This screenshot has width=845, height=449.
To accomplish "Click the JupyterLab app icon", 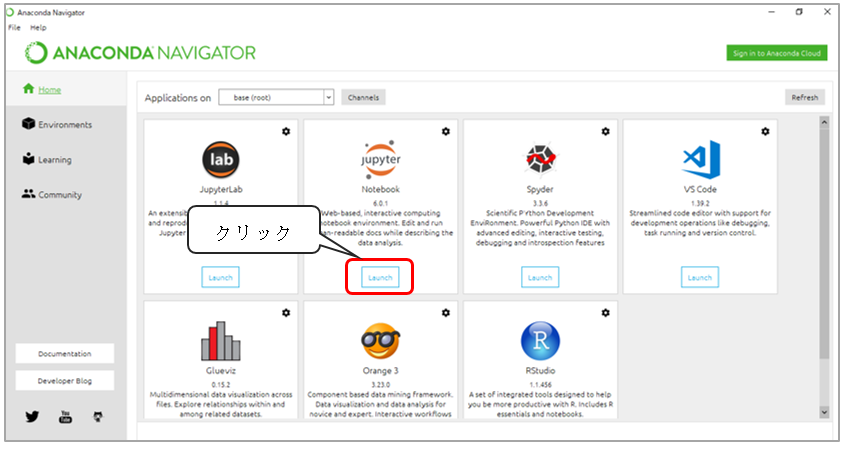I will point(221,160).
